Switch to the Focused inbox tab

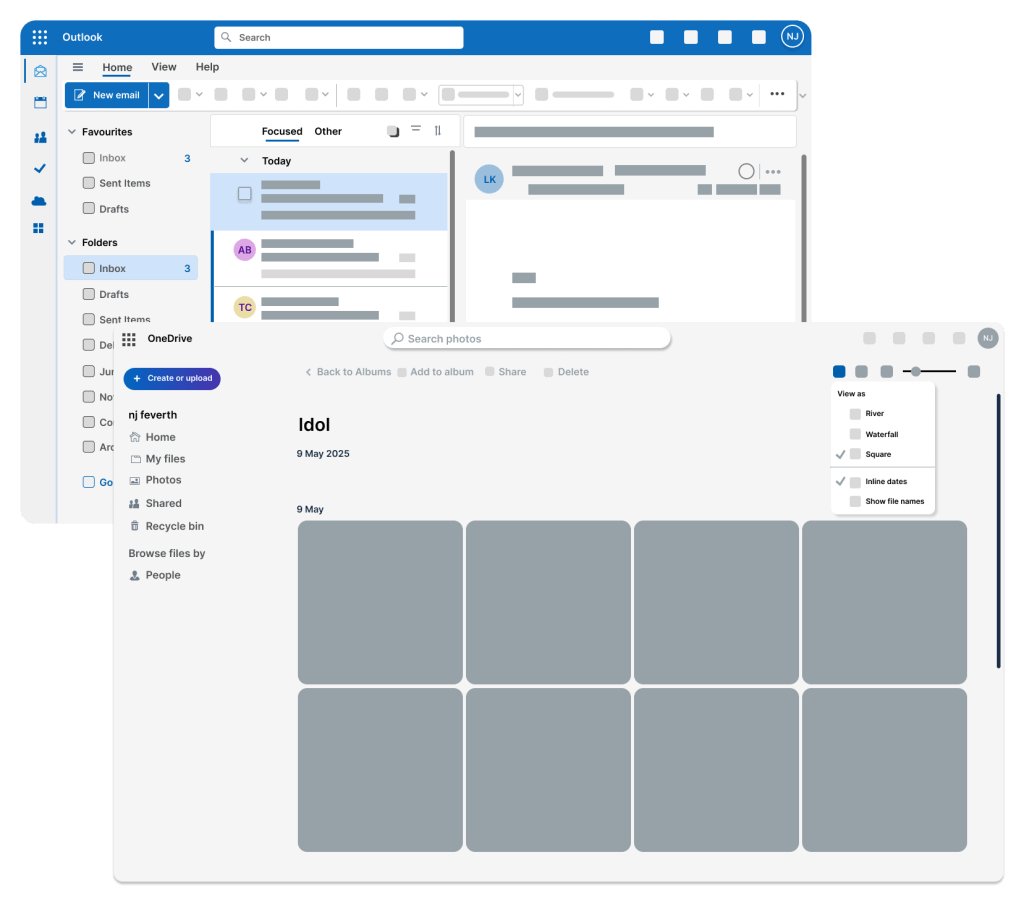(282, 131)
